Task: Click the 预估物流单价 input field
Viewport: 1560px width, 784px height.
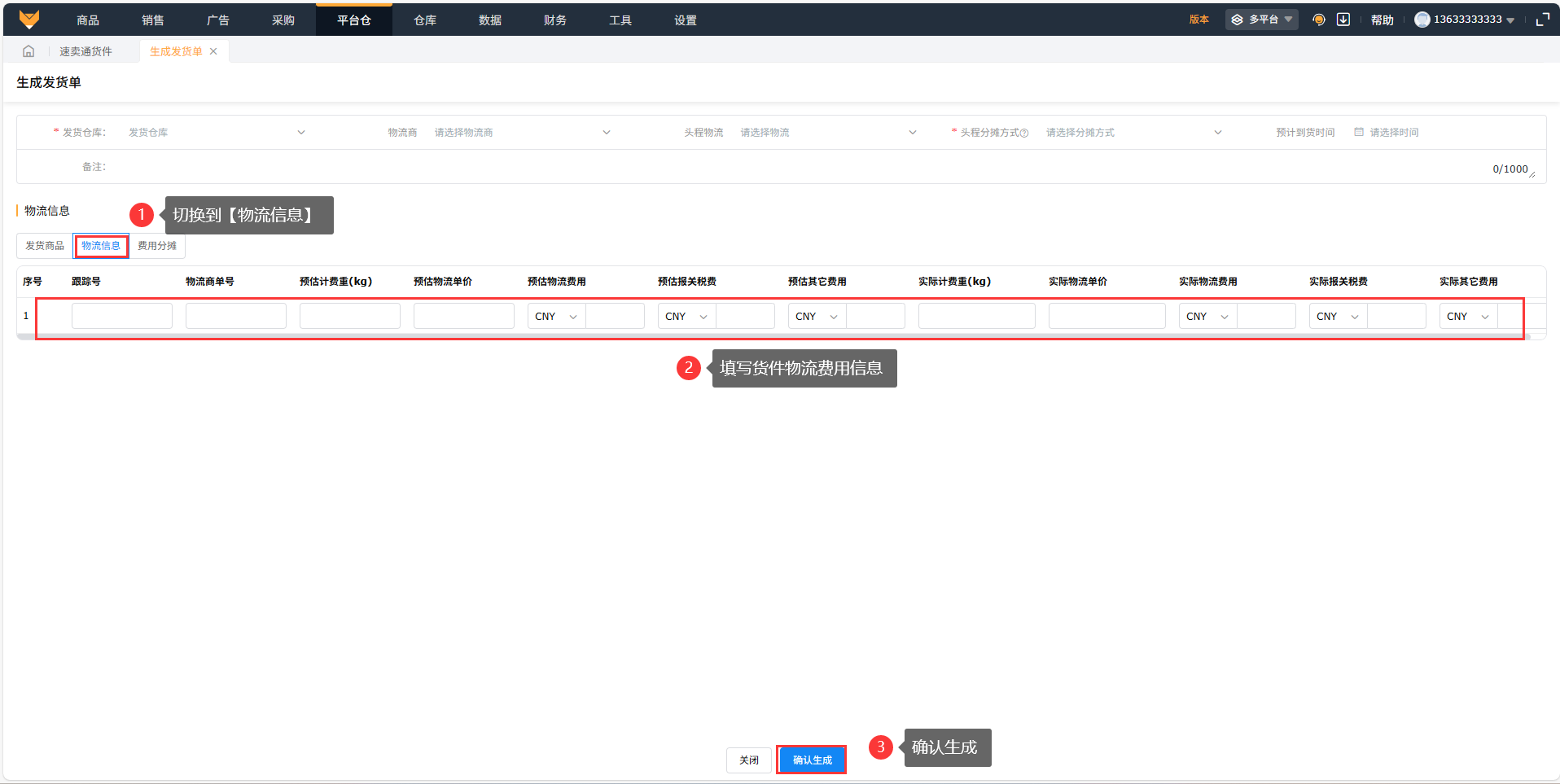Action: coord(464,316)
